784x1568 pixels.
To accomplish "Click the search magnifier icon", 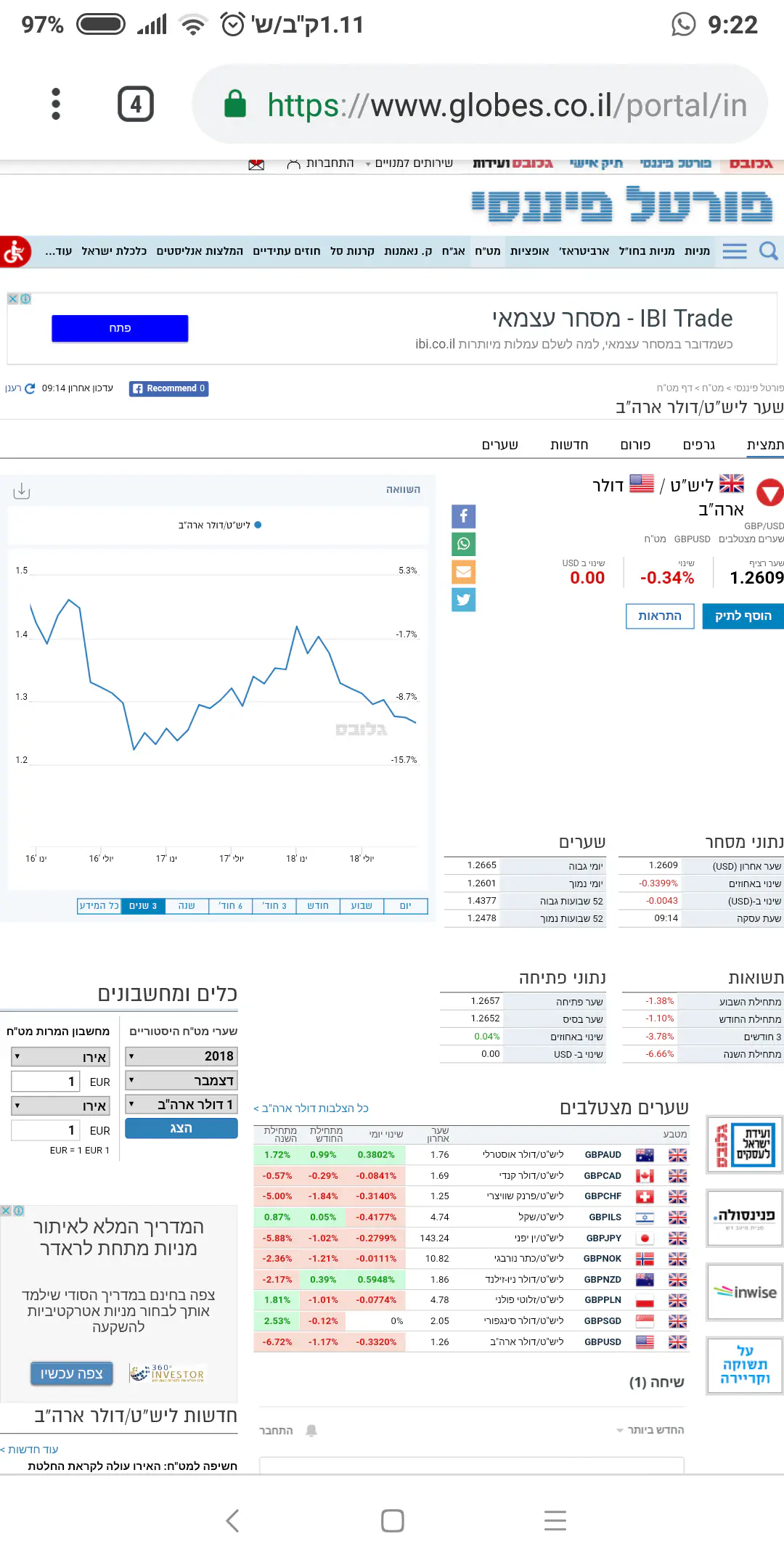I will tap(768, 251).
